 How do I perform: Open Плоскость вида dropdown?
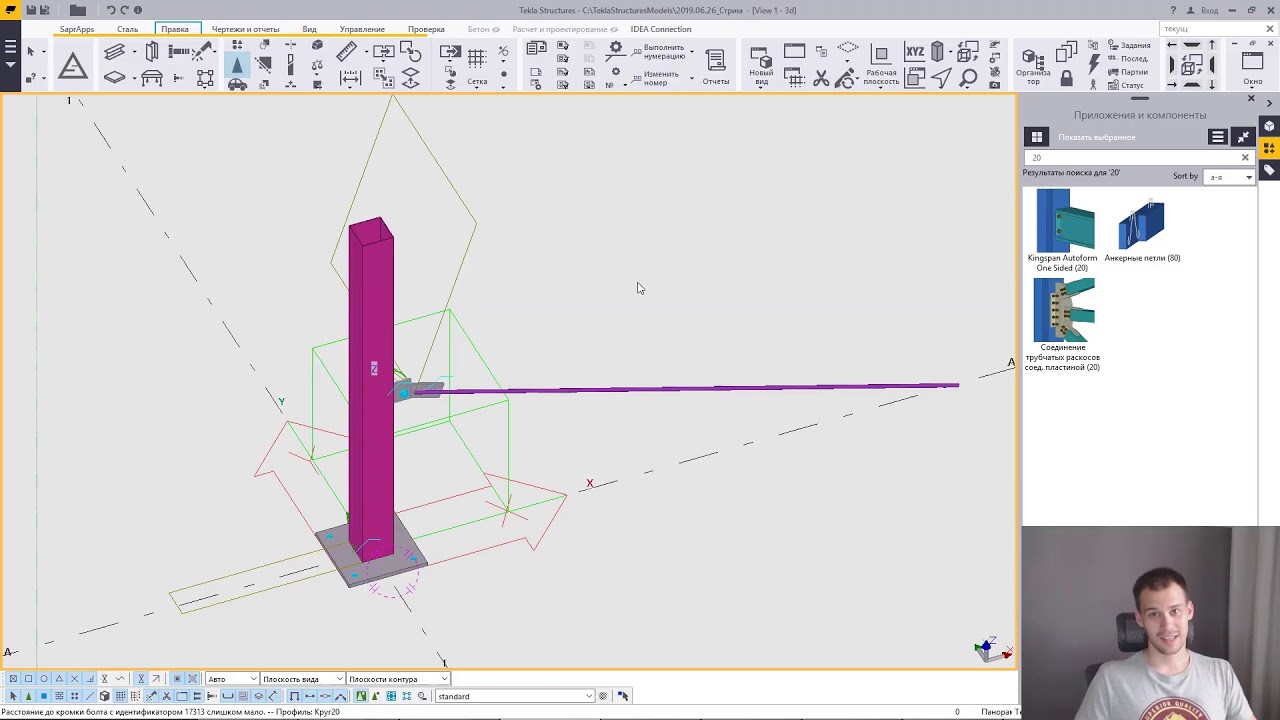[301, 679]
